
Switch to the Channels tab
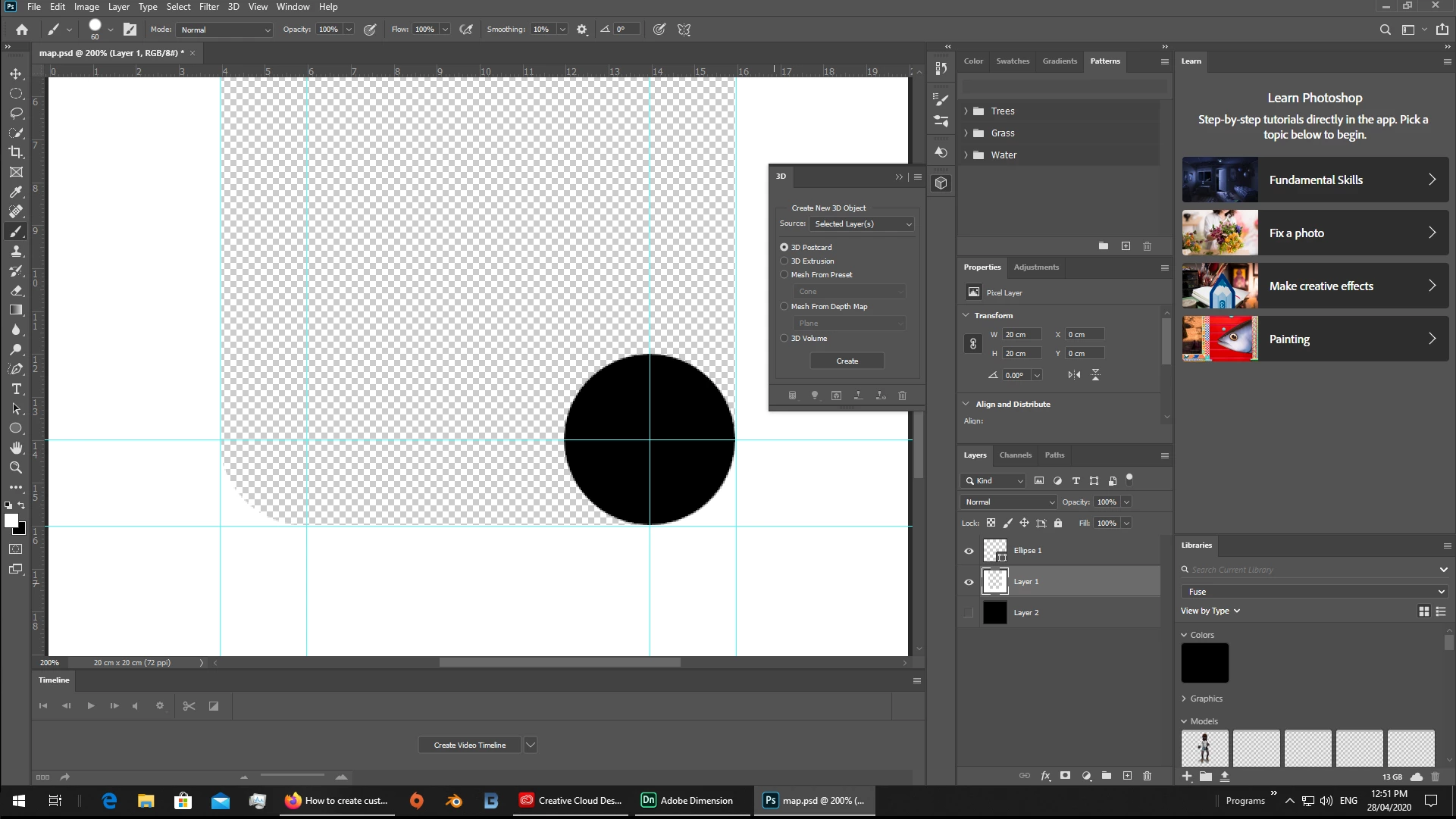(x=1015, y=455)
